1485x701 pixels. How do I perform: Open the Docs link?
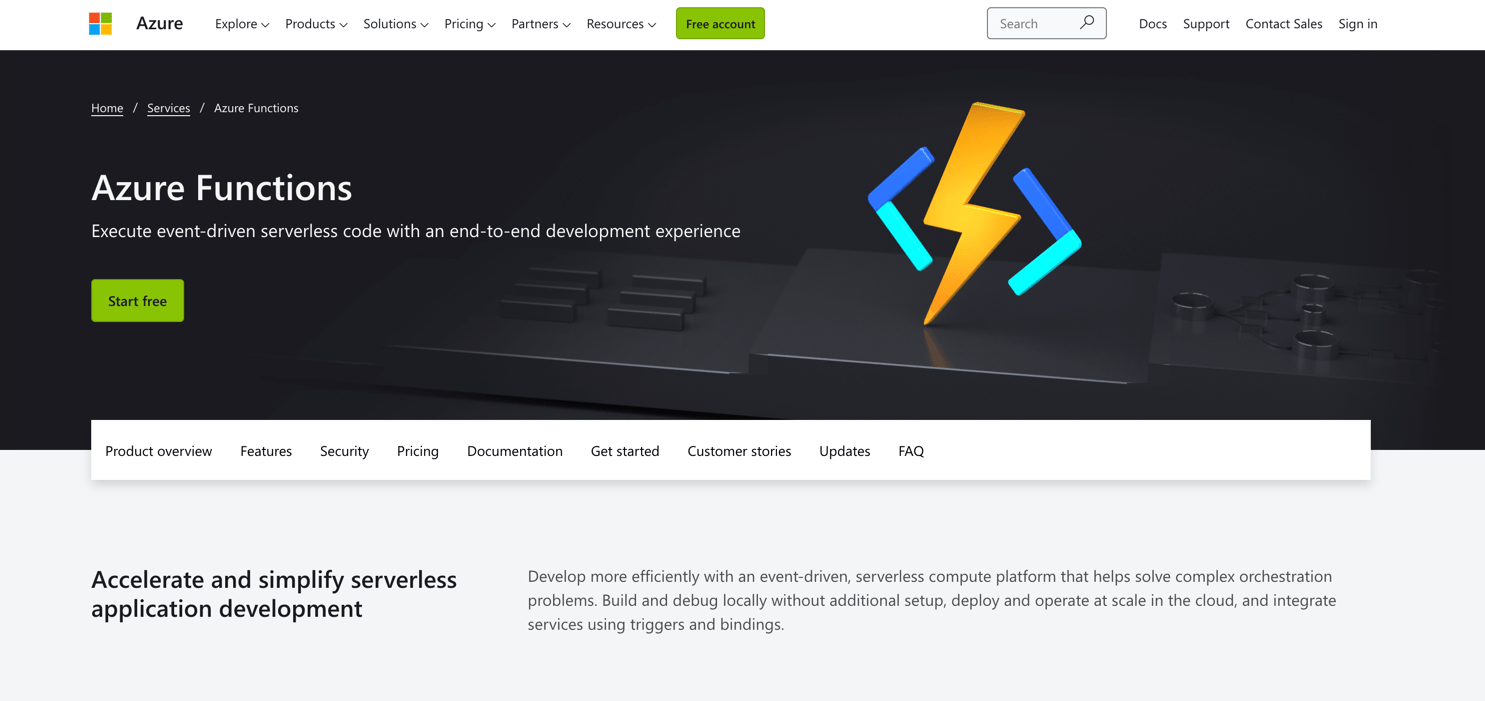[x=1152, y=23]
